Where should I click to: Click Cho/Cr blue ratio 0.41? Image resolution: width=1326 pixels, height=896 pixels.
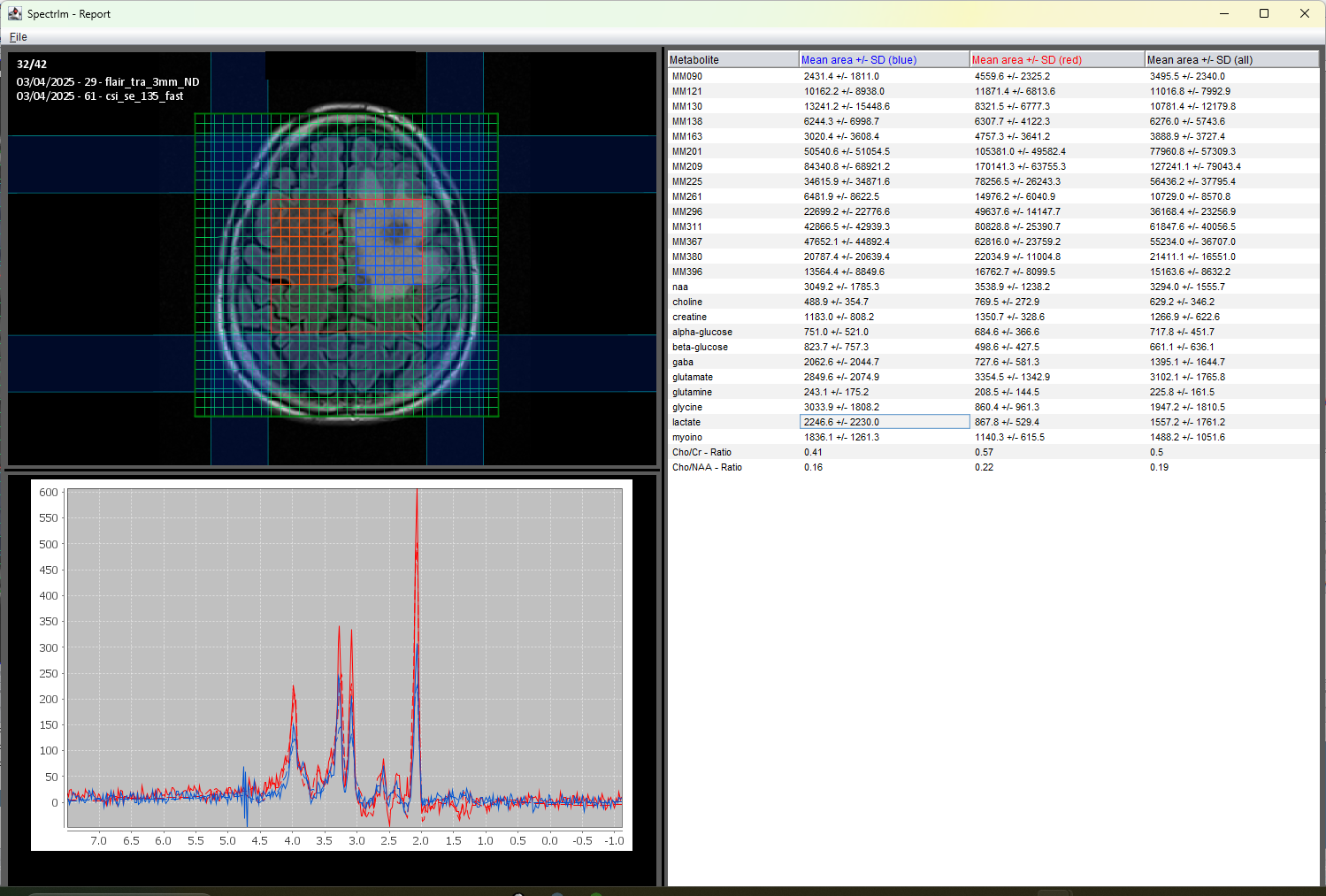(x=813, y=452)
